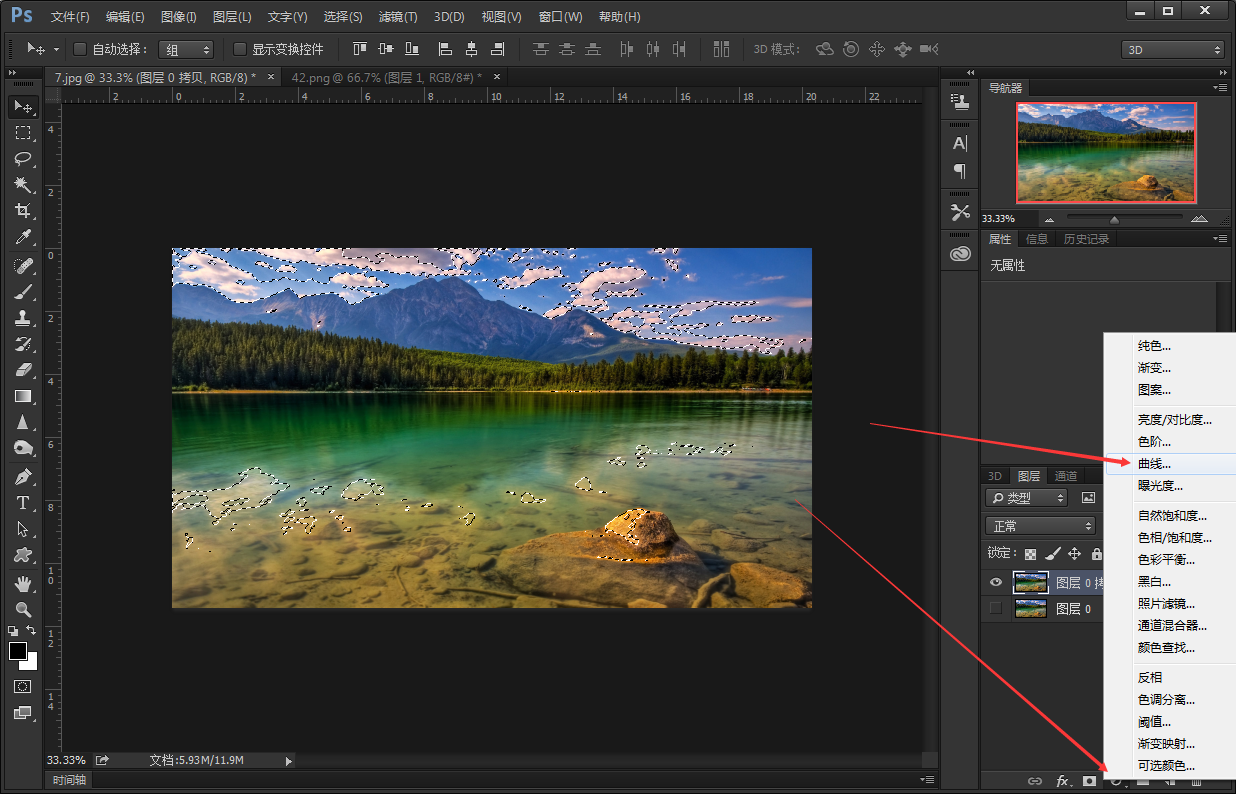The width and height of the screenshot is (1236, 794).
Task: Enable the 显示变换控件 checkbox
Action: coord(240,49)
